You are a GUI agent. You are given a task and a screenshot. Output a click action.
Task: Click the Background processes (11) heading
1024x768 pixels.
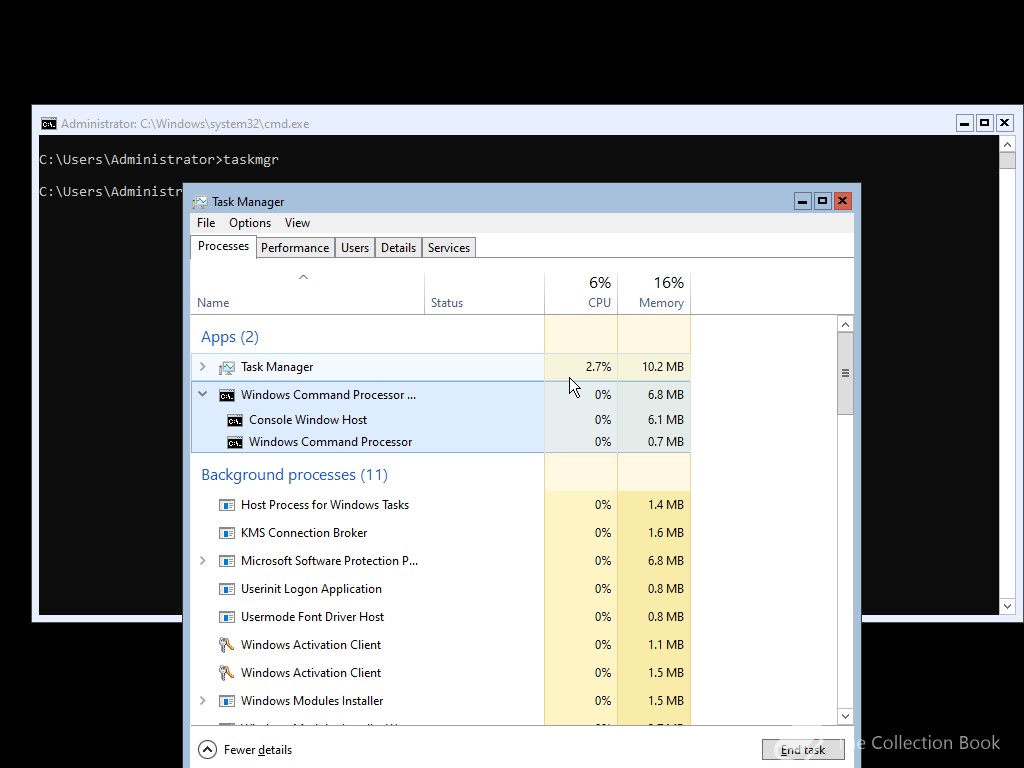point(295,475)
